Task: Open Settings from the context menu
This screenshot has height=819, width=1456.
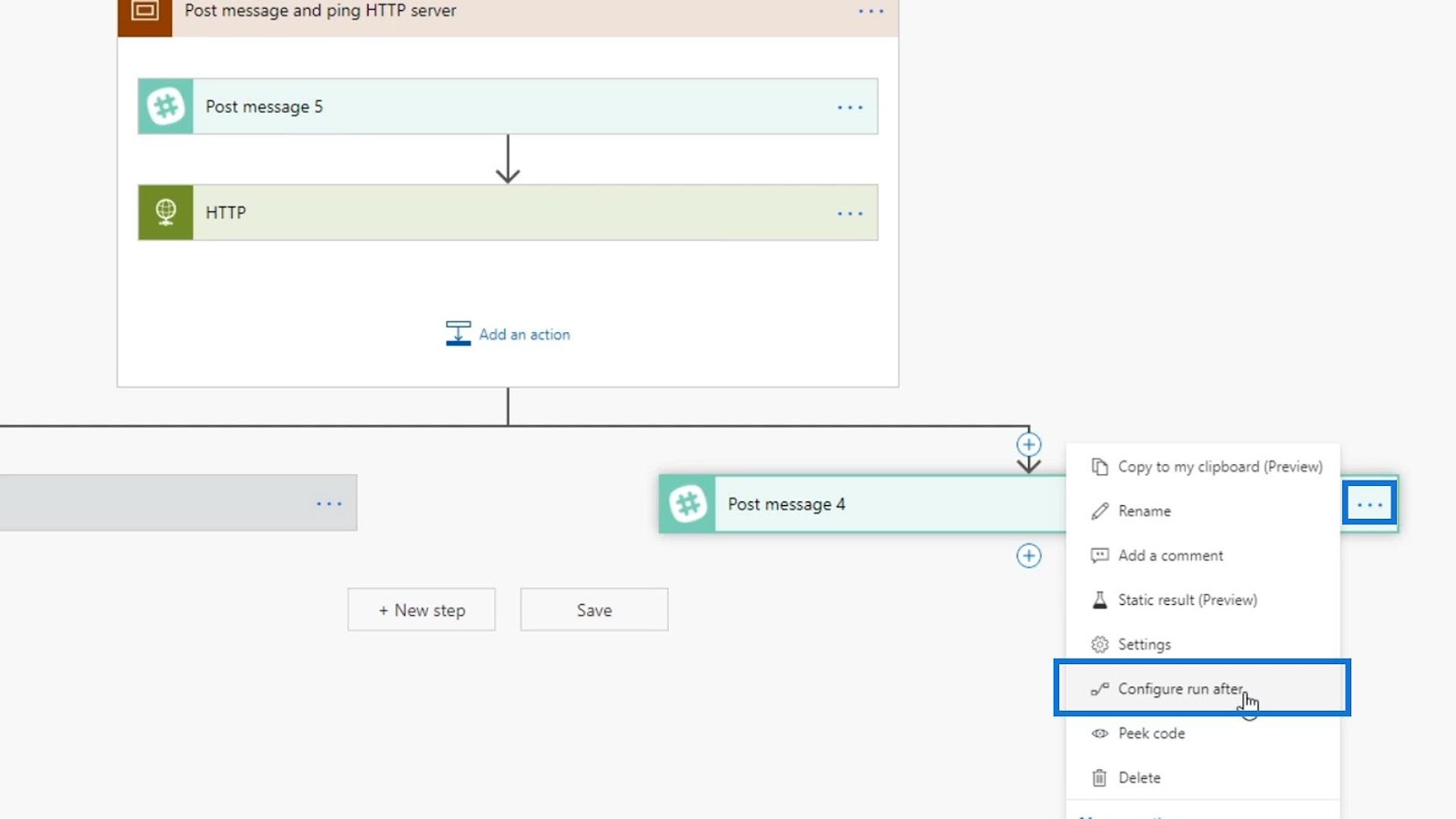Action: coord(1202,644)
